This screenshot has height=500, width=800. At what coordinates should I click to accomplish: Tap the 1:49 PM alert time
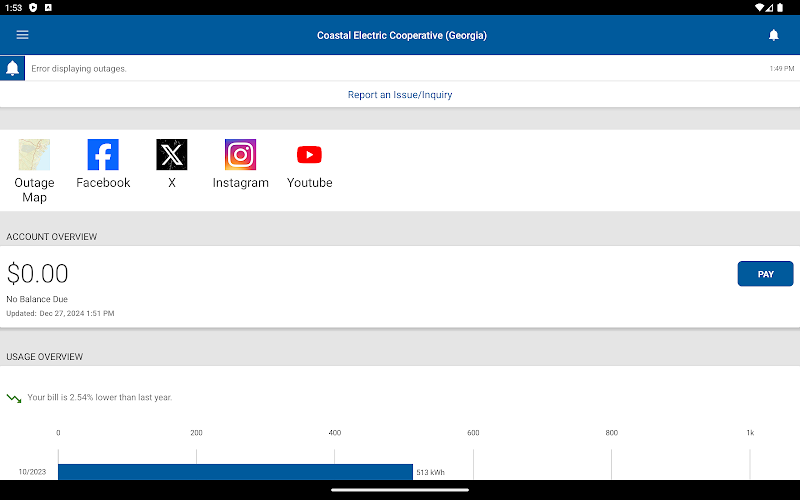click(782, 68)
